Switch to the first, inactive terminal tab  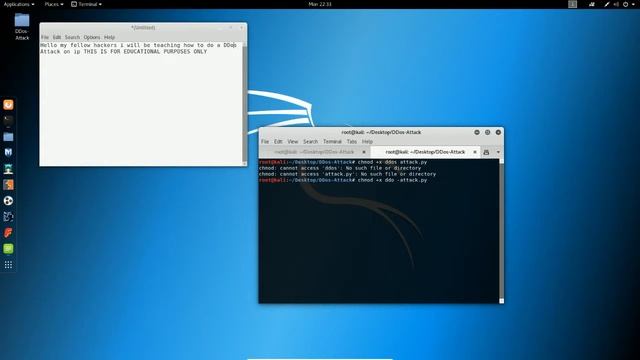point(314,152)
